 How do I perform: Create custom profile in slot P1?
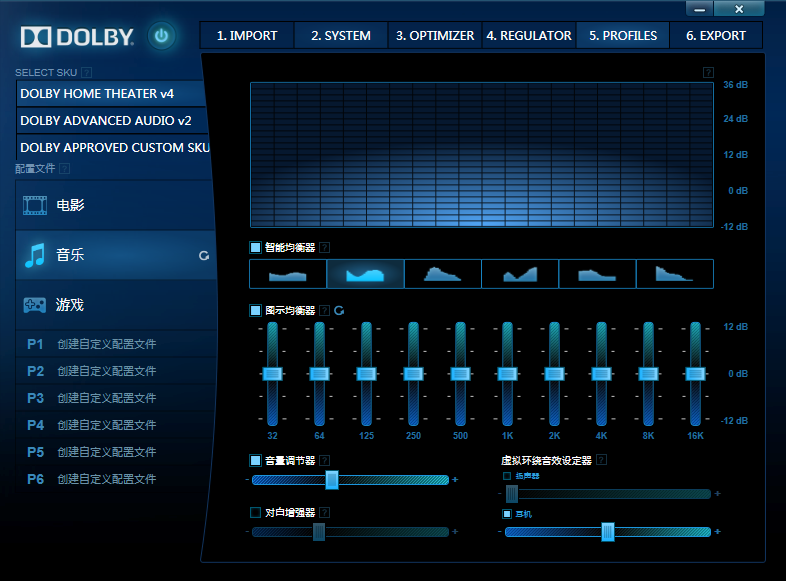(106, 344)
